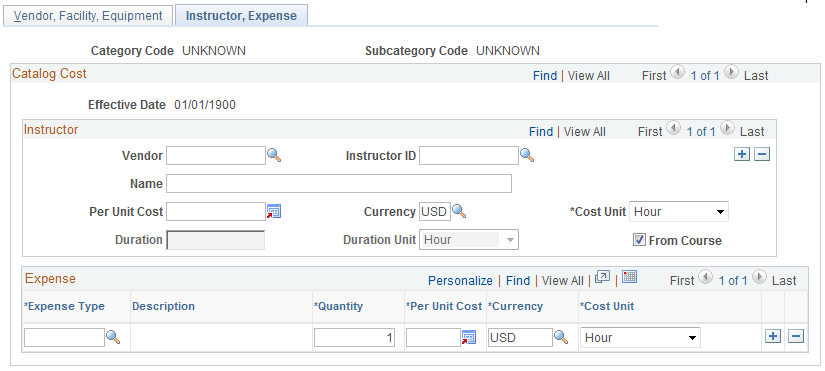Click Category Code UNKNOWN value
The width and height of the screenshot is (825, 371).
(214, 51)
